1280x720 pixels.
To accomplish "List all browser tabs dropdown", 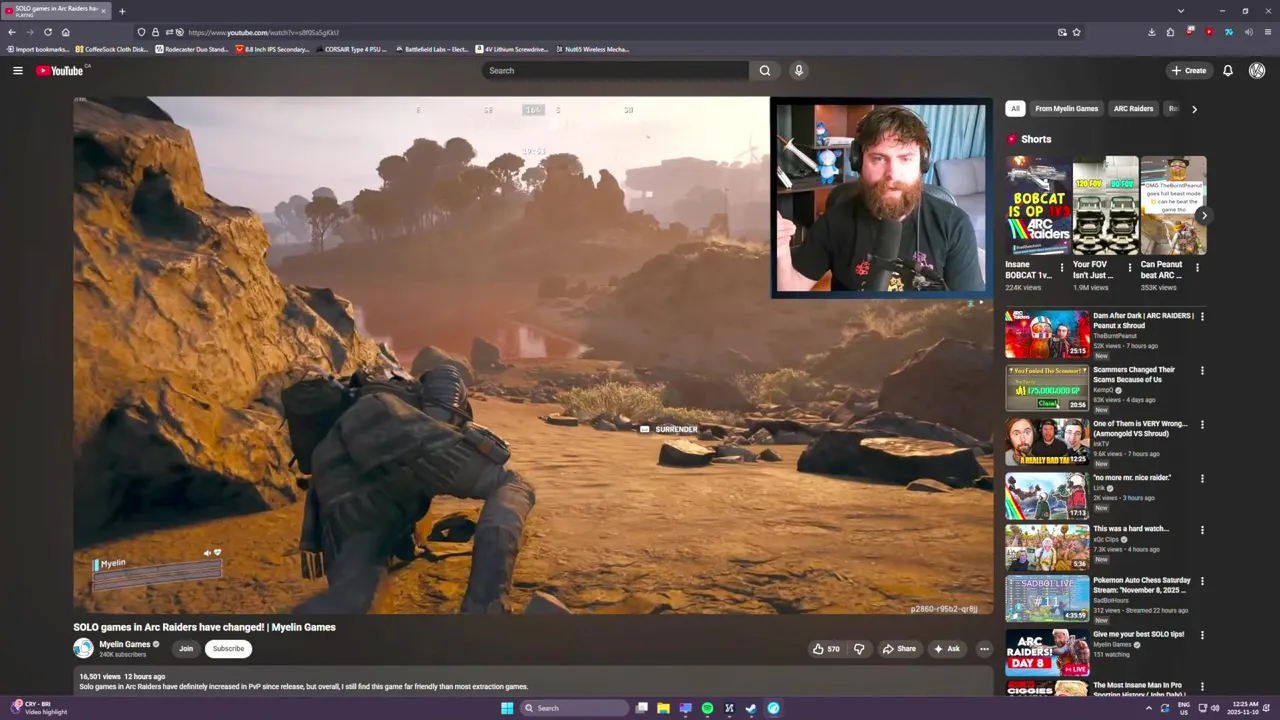I will click(x=1181, y=11).
